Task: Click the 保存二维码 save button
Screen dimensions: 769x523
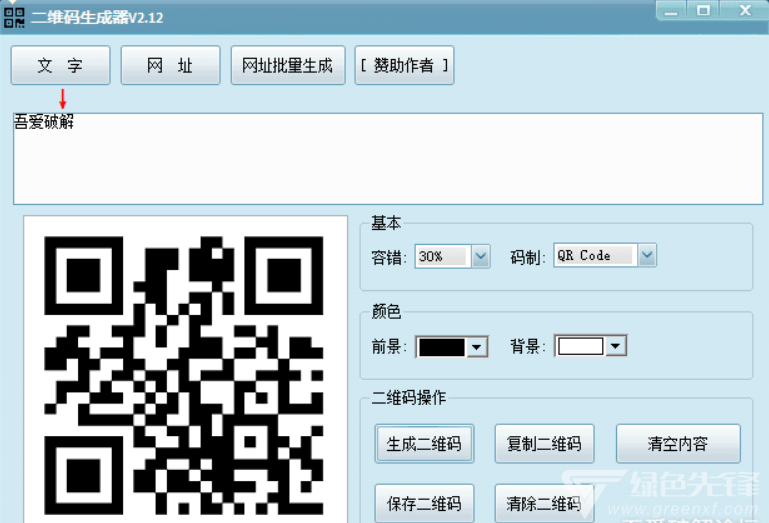Action: tap(424, 503)
